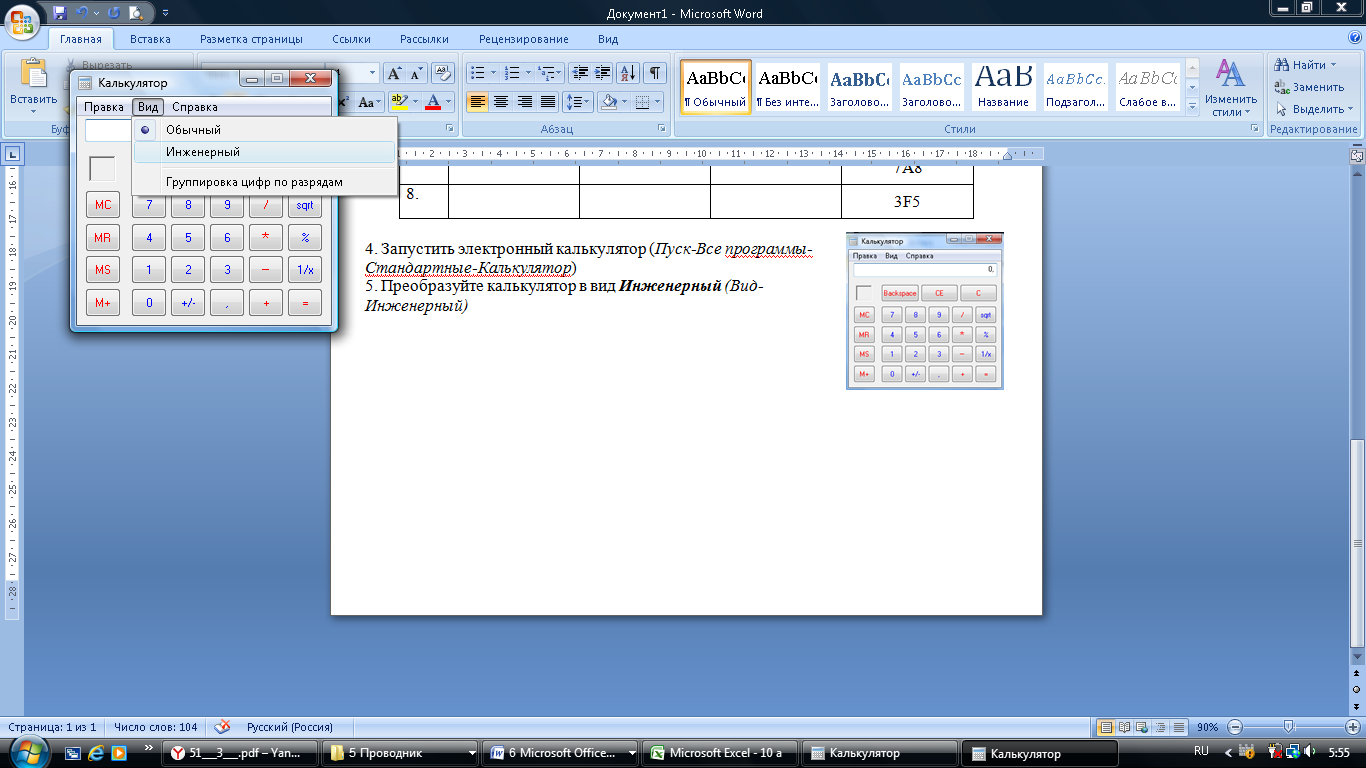Switch to Web Layout view icon
Screen dimensions: 1366x768
[x=1144, y=727]
